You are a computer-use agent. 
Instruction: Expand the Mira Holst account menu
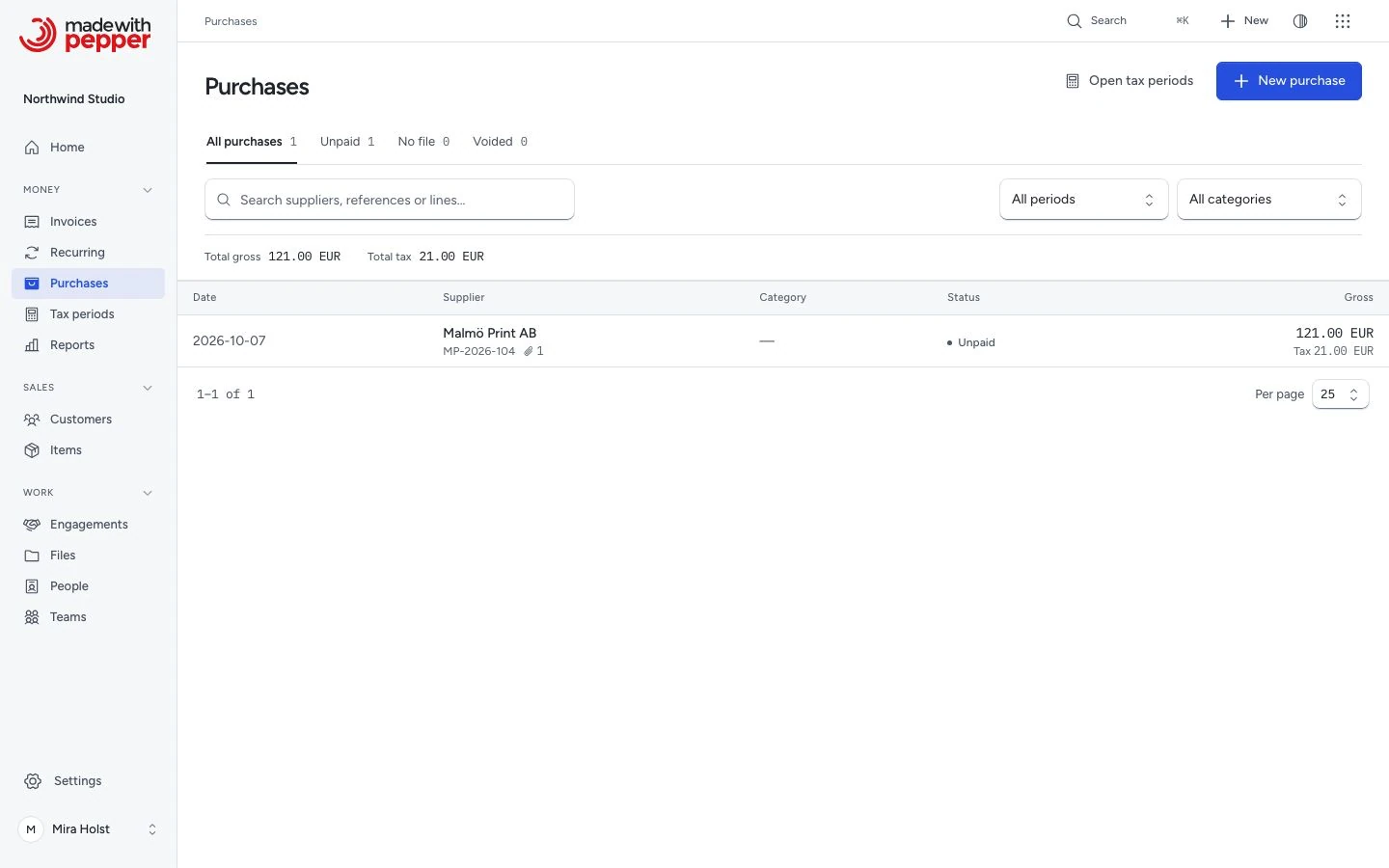click(x=88, y=829)
